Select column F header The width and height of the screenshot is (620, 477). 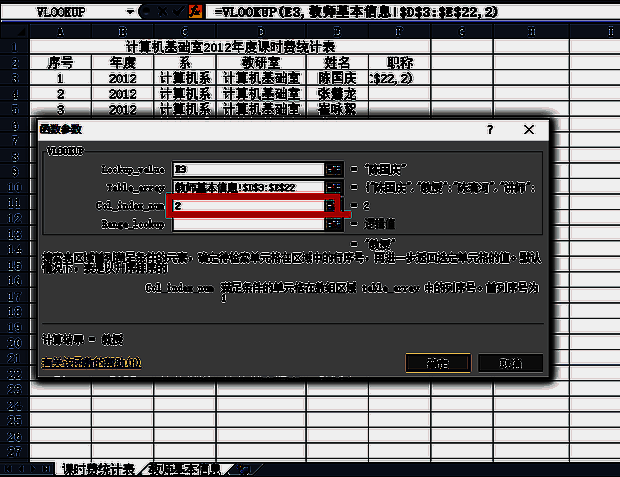click(399, 31)
